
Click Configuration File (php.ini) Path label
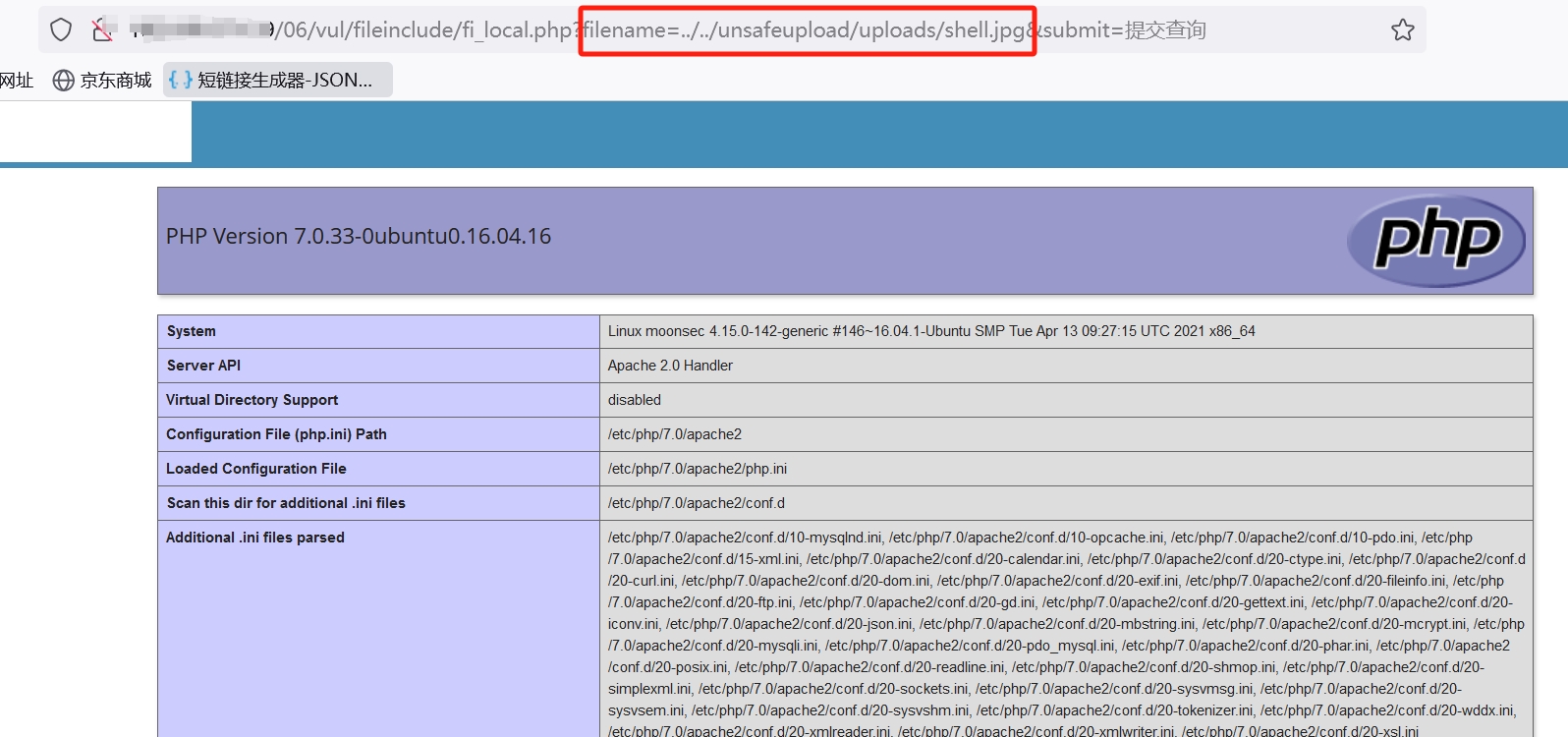pos(276,434)
